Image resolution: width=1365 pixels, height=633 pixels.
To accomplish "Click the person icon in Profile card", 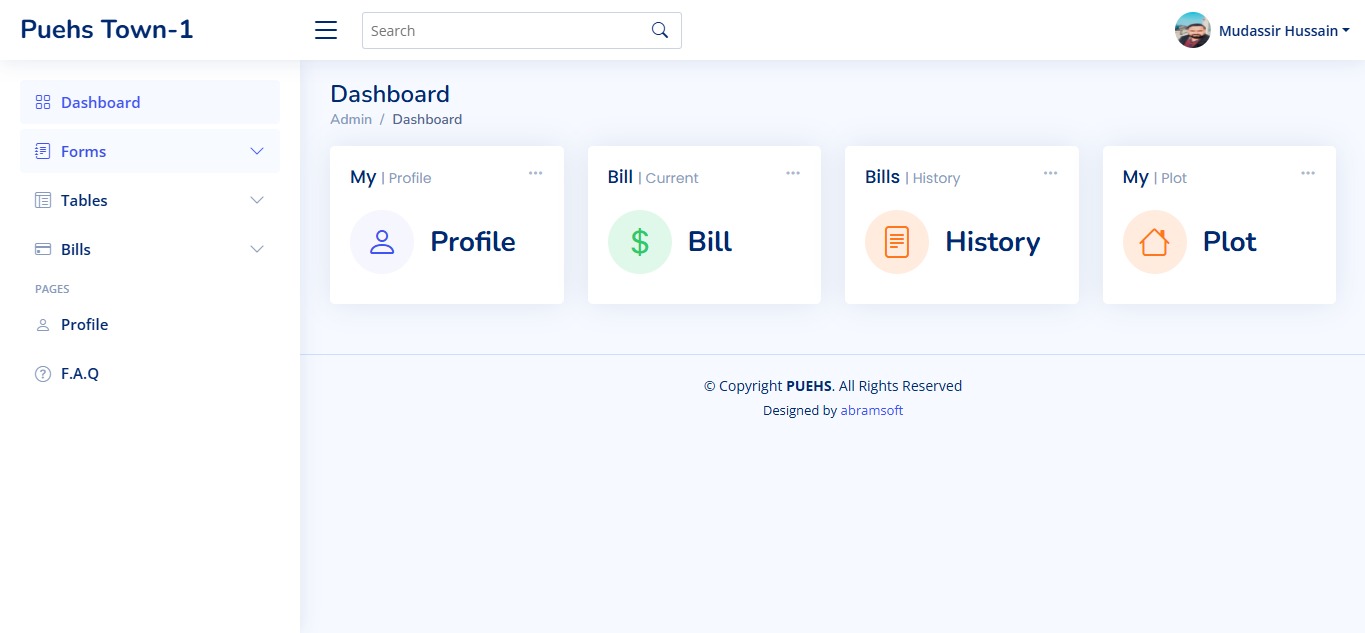I will click(x=382, y=242).
